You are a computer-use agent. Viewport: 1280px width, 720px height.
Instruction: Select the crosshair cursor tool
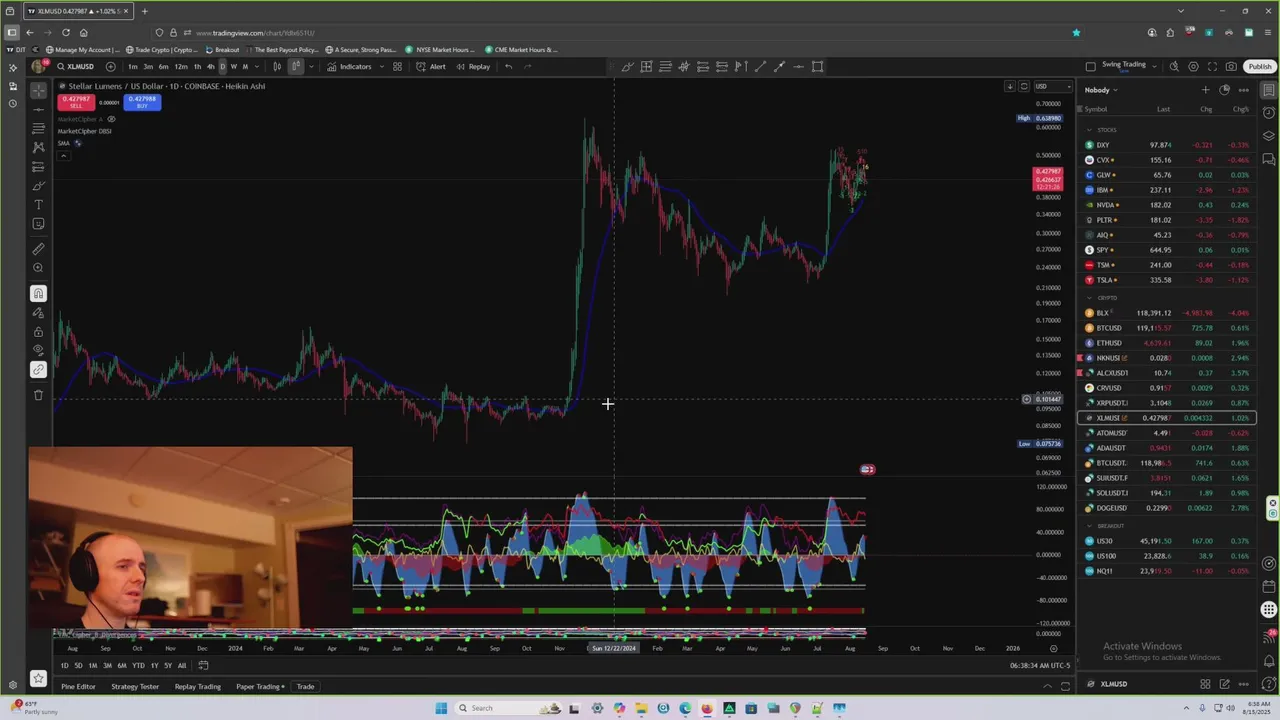click(38, 90)
